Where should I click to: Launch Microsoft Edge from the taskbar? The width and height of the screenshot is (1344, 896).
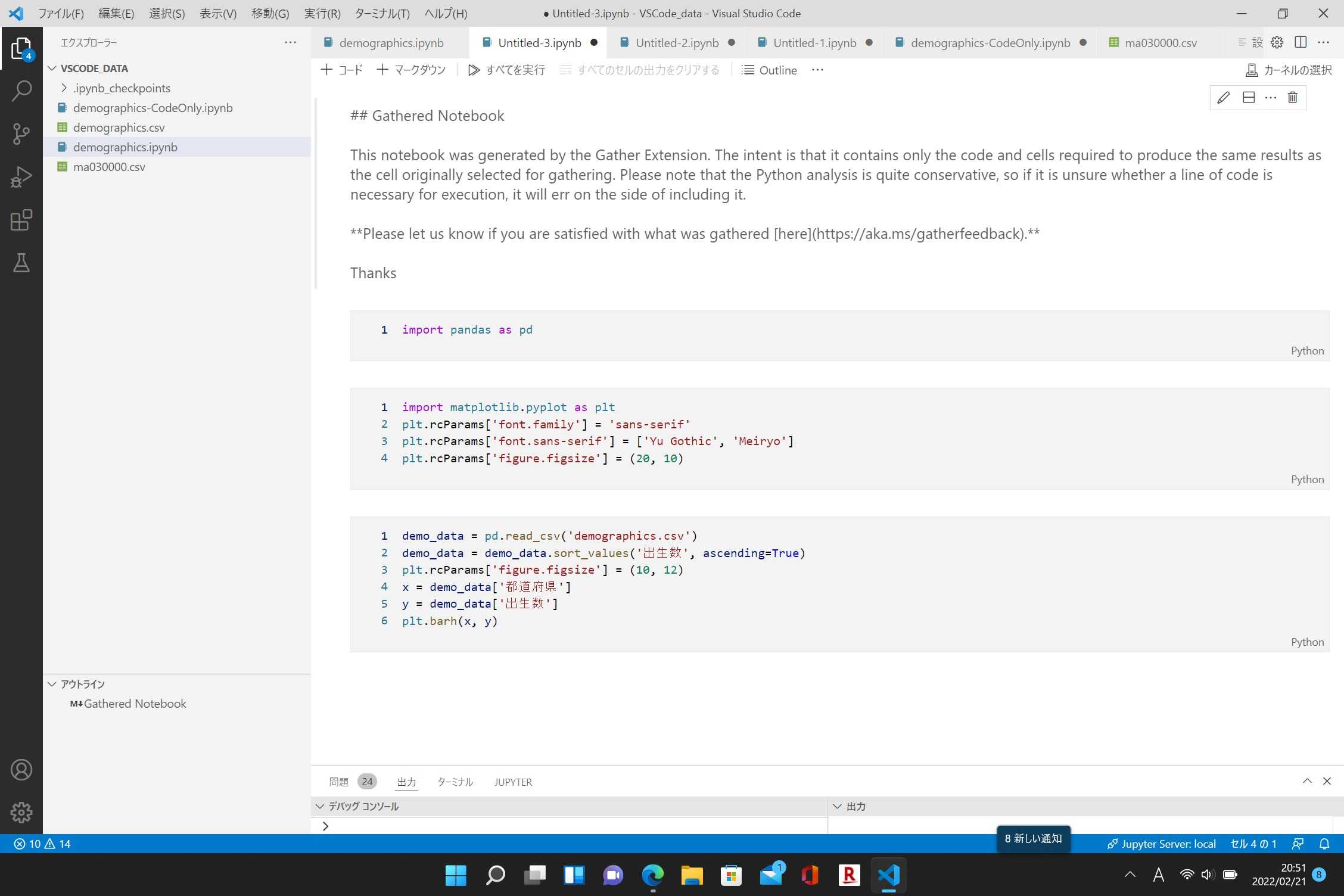click(x=653, y=875)
